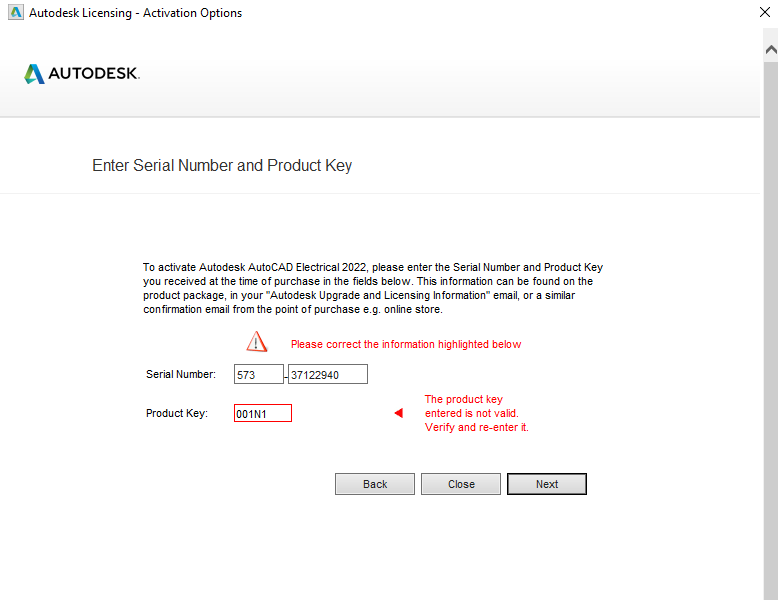The height and width of the screenshot is (600, 778).
Task: Click the scrollbar up arrow
Action: coord(770,49)
